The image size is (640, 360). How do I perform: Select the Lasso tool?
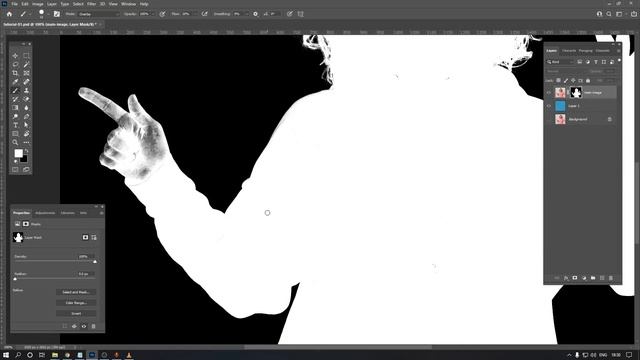click(x=15, y=64)
